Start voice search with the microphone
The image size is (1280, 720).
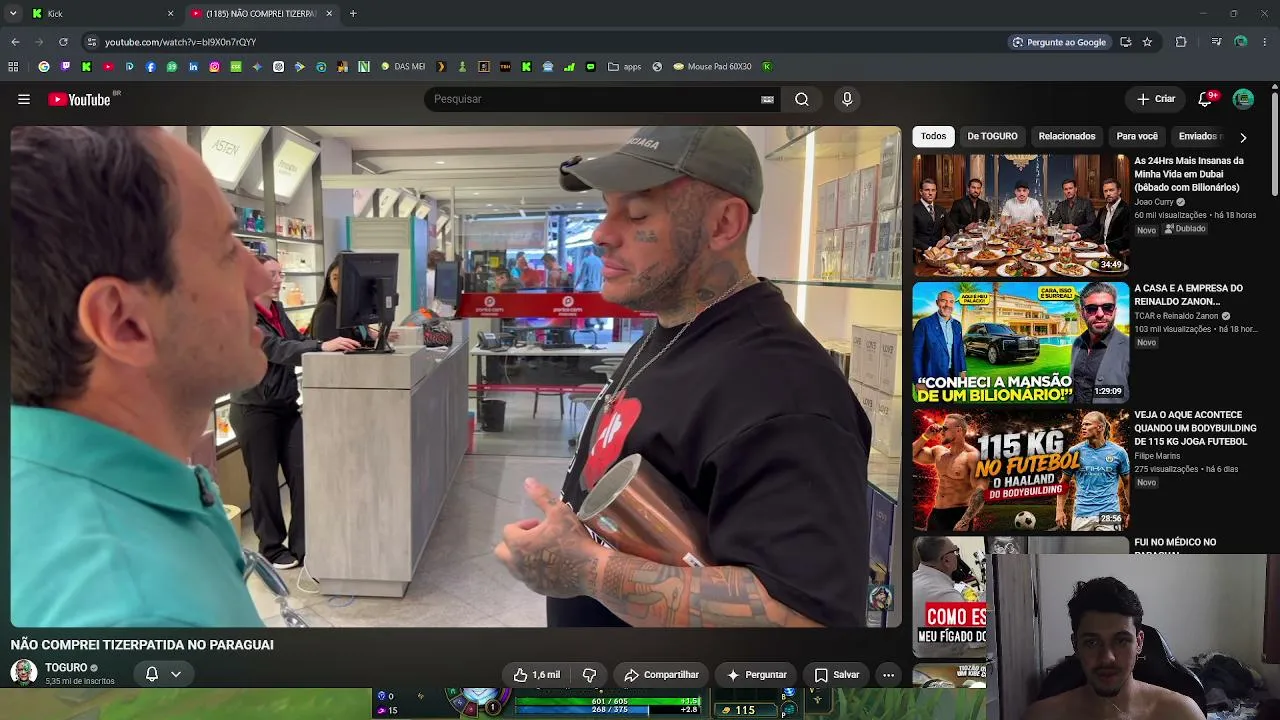[x=847, y=99]
